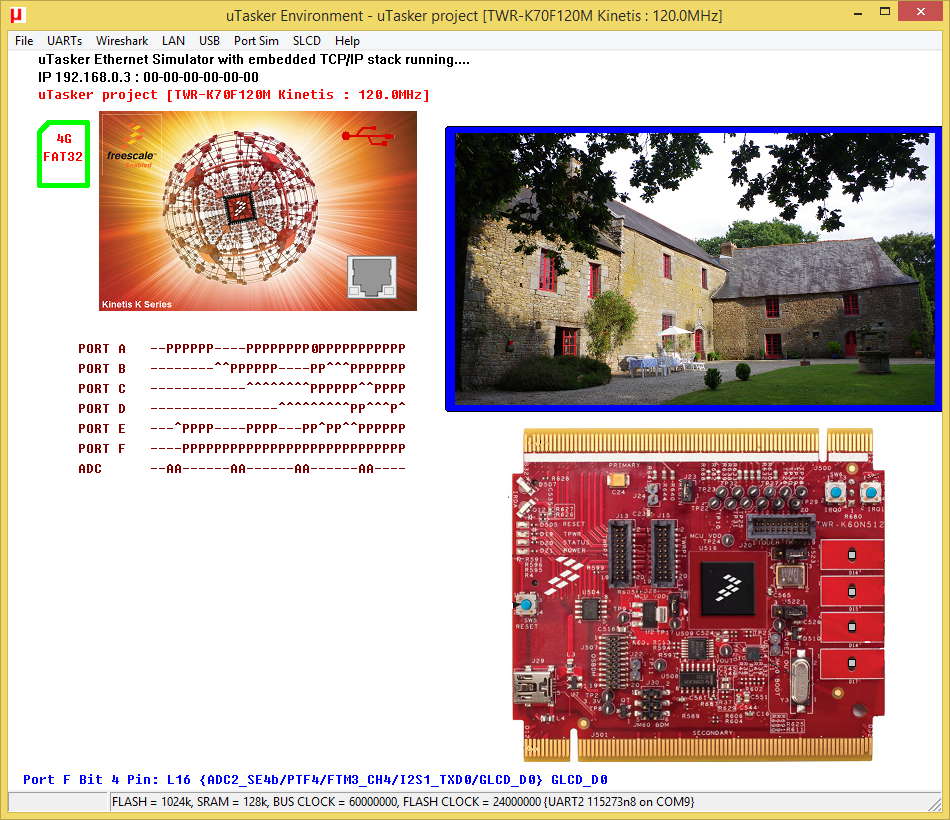Click the green 4G FAT32 SD card icon
This screenshot has height=820, width=950.
click(64, 154)
